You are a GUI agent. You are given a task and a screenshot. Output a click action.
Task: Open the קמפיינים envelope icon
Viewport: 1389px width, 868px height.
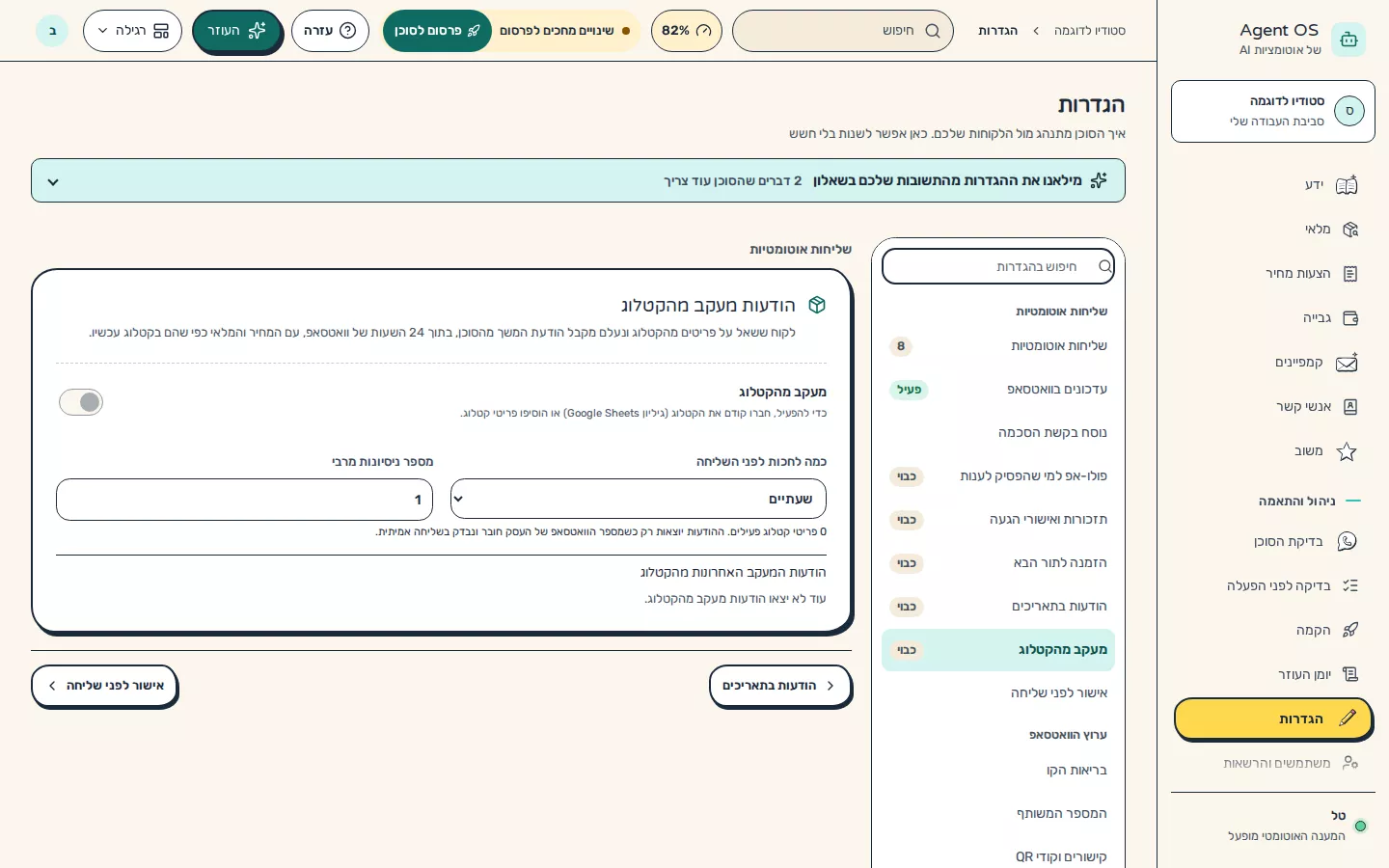click(1347, 363)
